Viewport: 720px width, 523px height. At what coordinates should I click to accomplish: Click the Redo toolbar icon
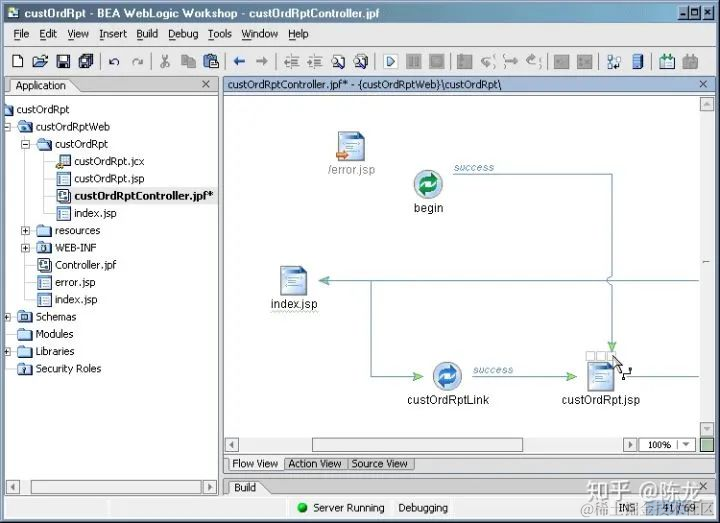pyautogui.click(x=137, y=62)
